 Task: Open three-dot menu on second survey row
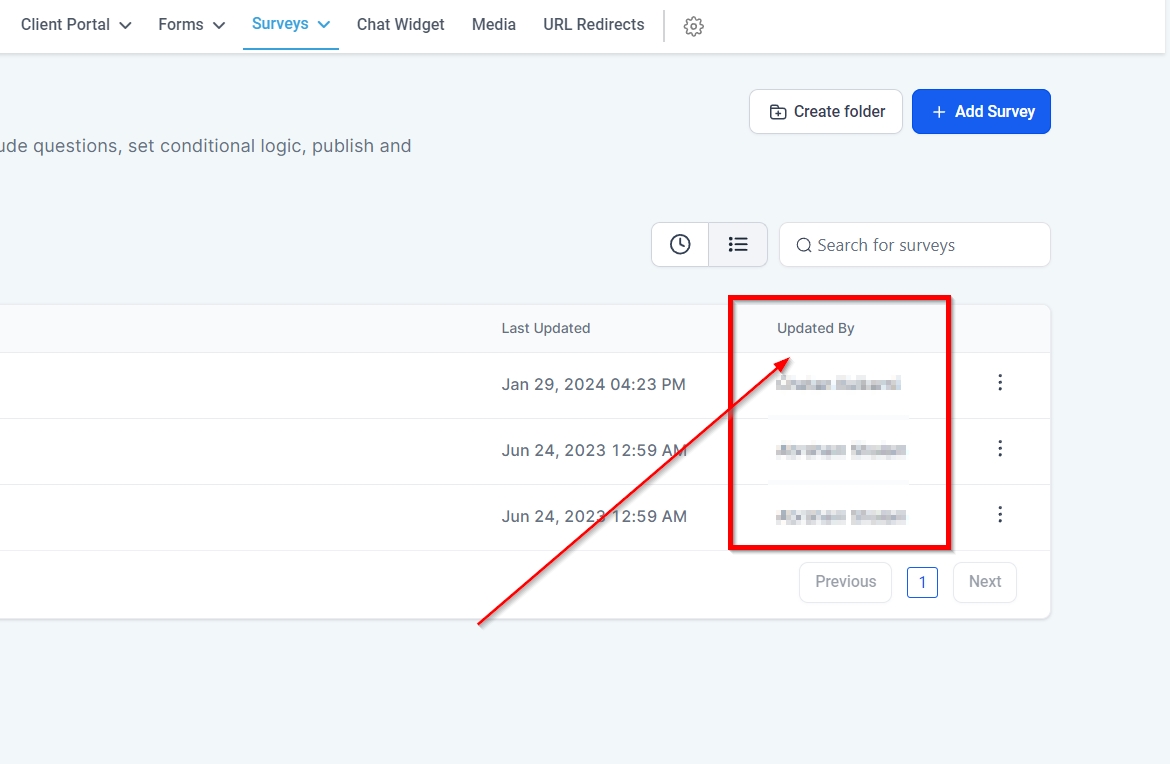pyautogui.click(x=999, y=449)
